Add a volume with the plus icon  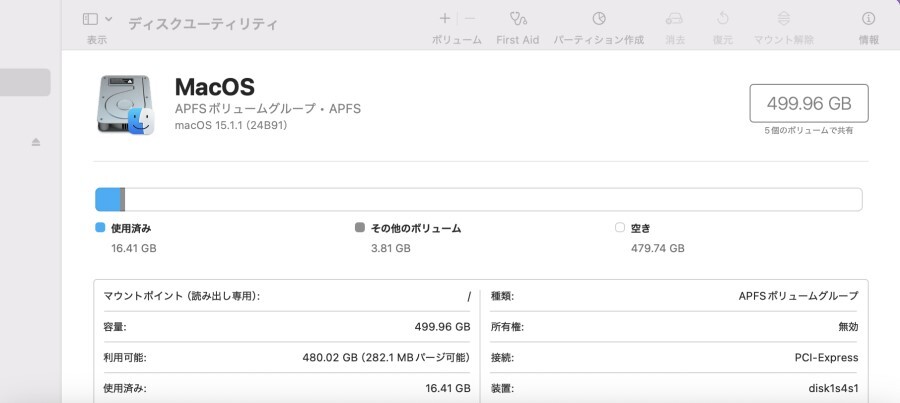445,18
